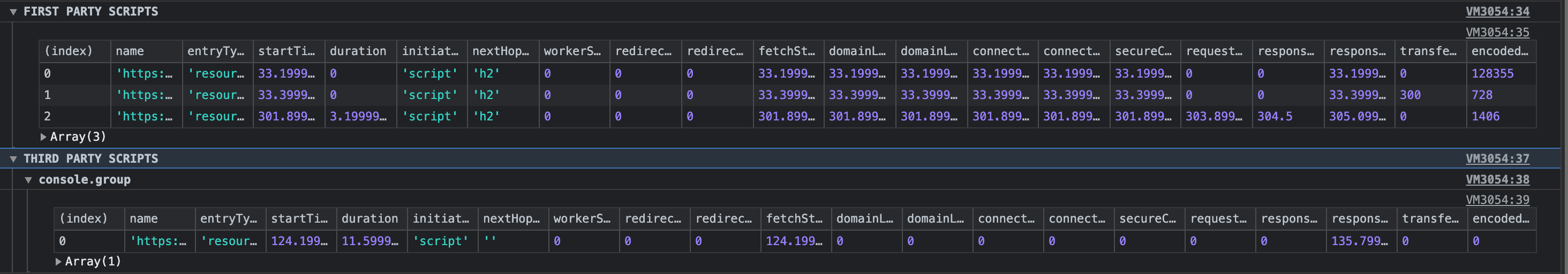The height and width of the screenshot is (274, 1568).
Task: Sort third party table by encoded… column
Action: (x=1502, y=218)
